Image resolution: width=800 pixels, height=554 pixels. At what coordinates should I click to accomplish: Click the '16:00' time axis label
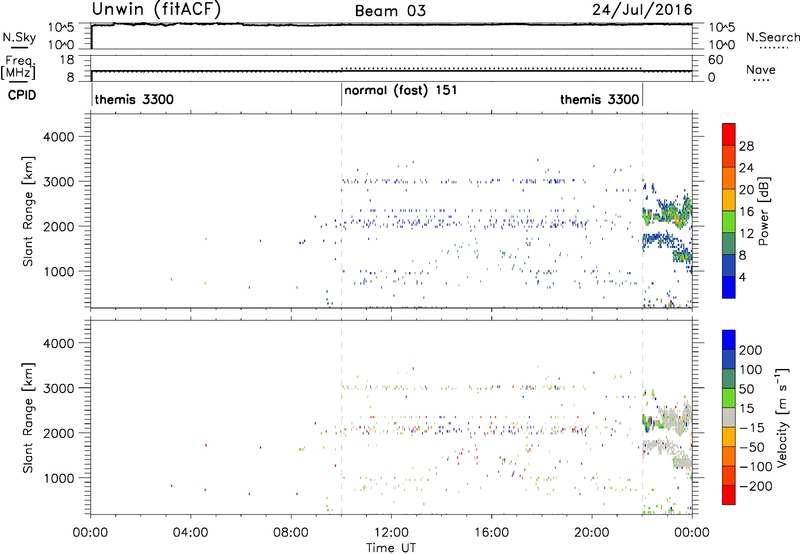click(491, 533)
